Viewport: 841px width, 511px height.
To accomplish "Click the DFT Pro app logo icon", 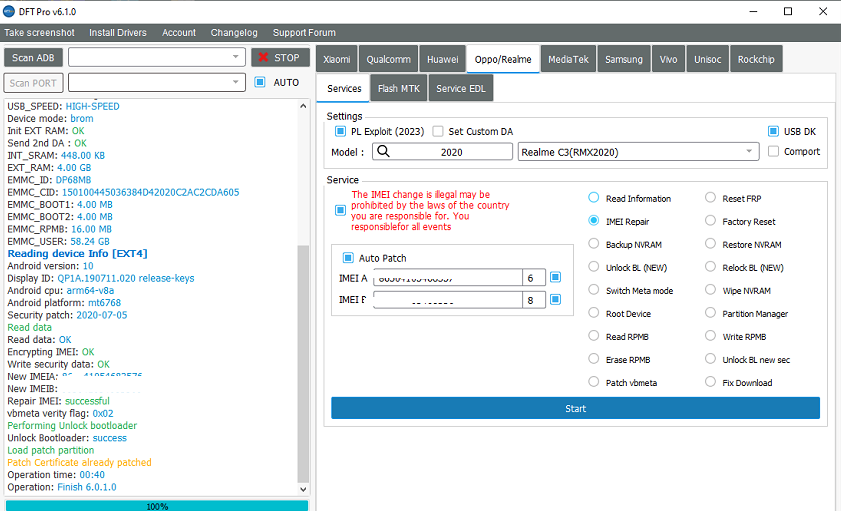I will click(9, 11).
